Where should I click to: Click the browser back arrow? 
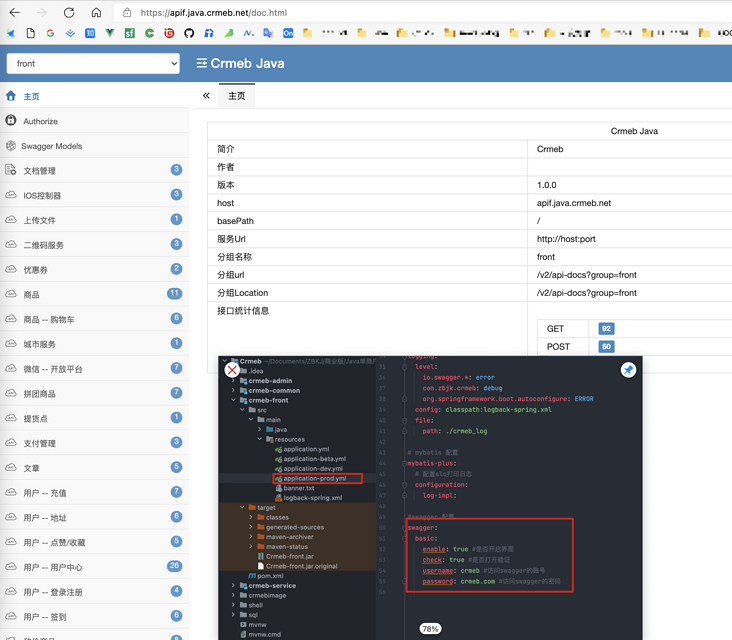click(x=14, y=13)
